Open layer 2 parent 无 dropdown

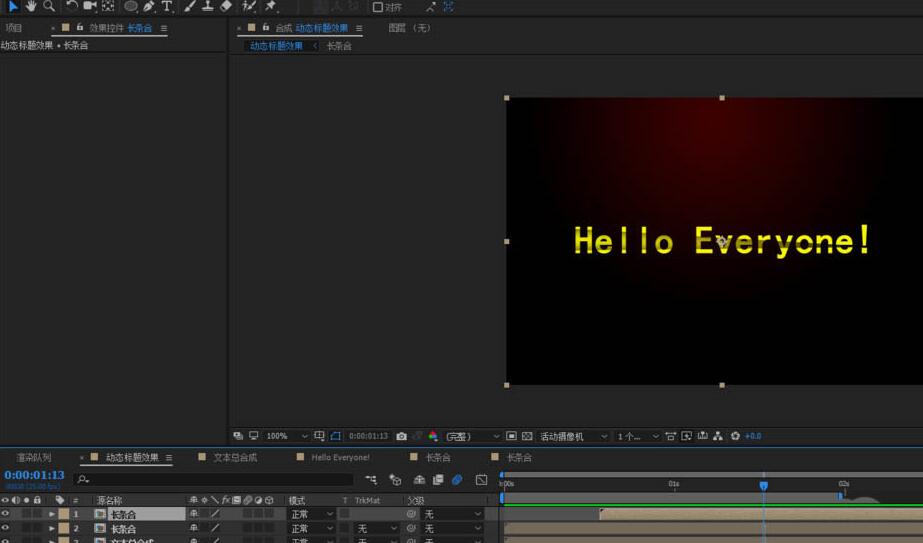(x=452, y=529)
